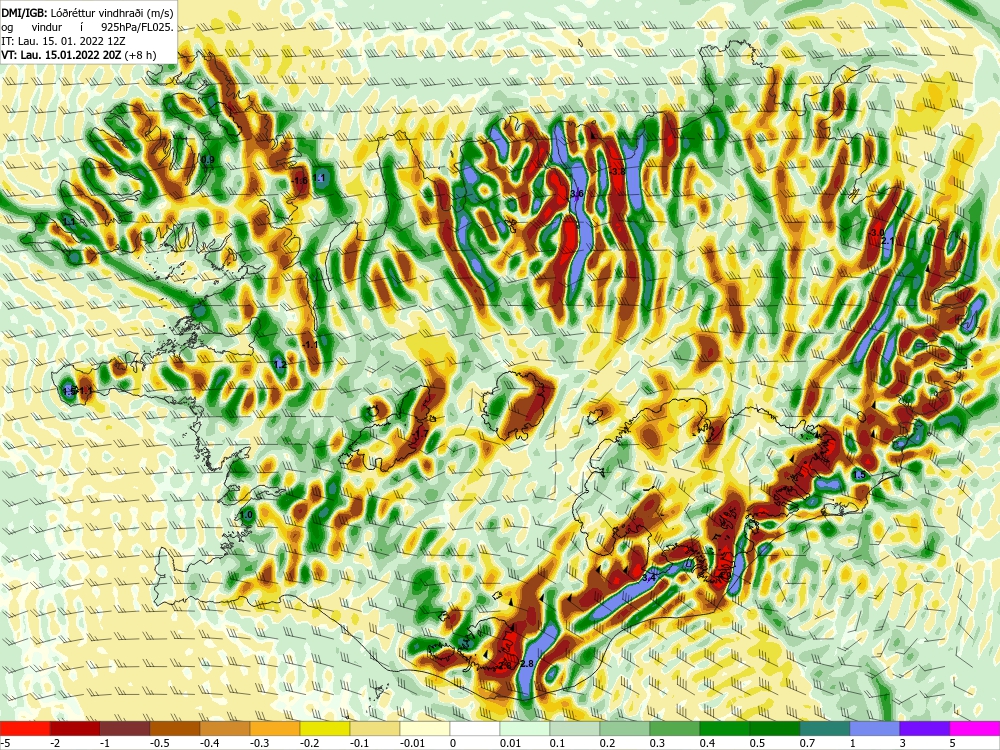The width and height of the screenshot is (1000, 750).
Task: Pick the medium green swatch between 0.3 and 0.4
Action: point(675,728)
